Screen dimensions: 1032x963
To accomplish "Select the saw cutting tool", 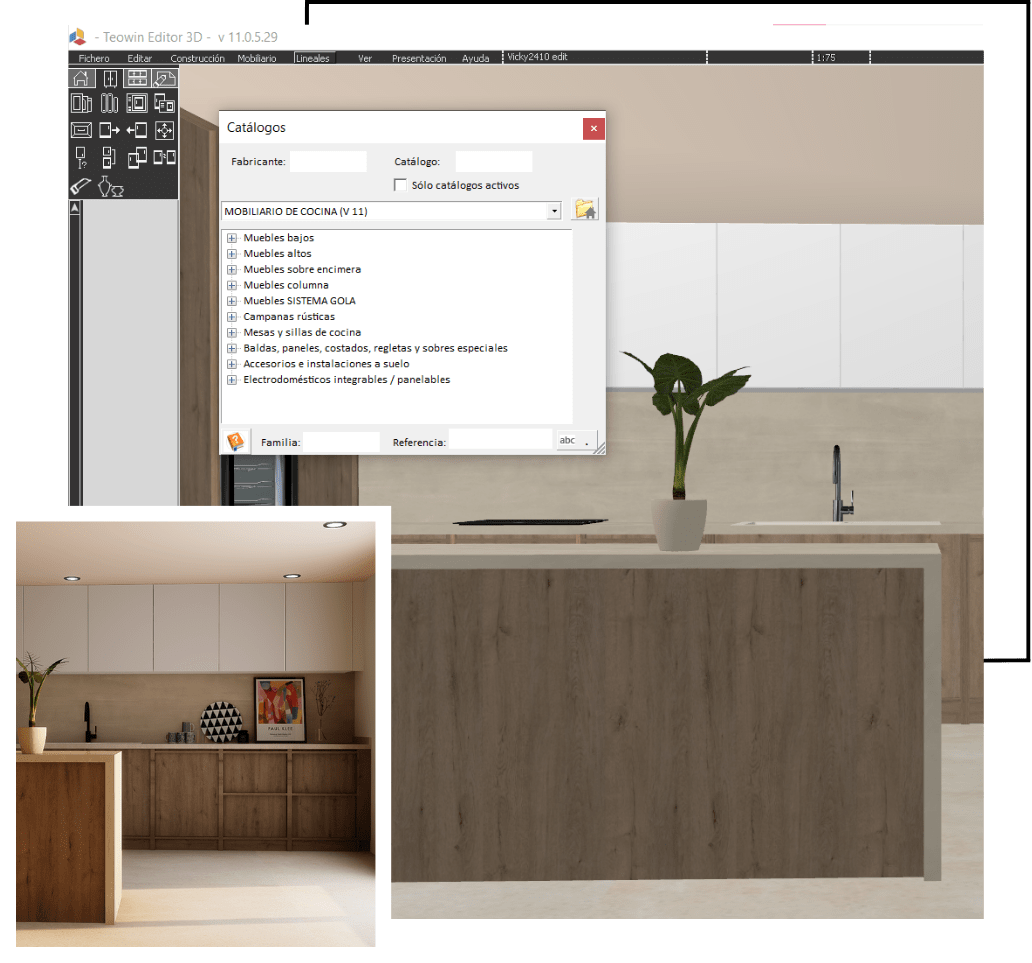I will click(x=82, y=185).
